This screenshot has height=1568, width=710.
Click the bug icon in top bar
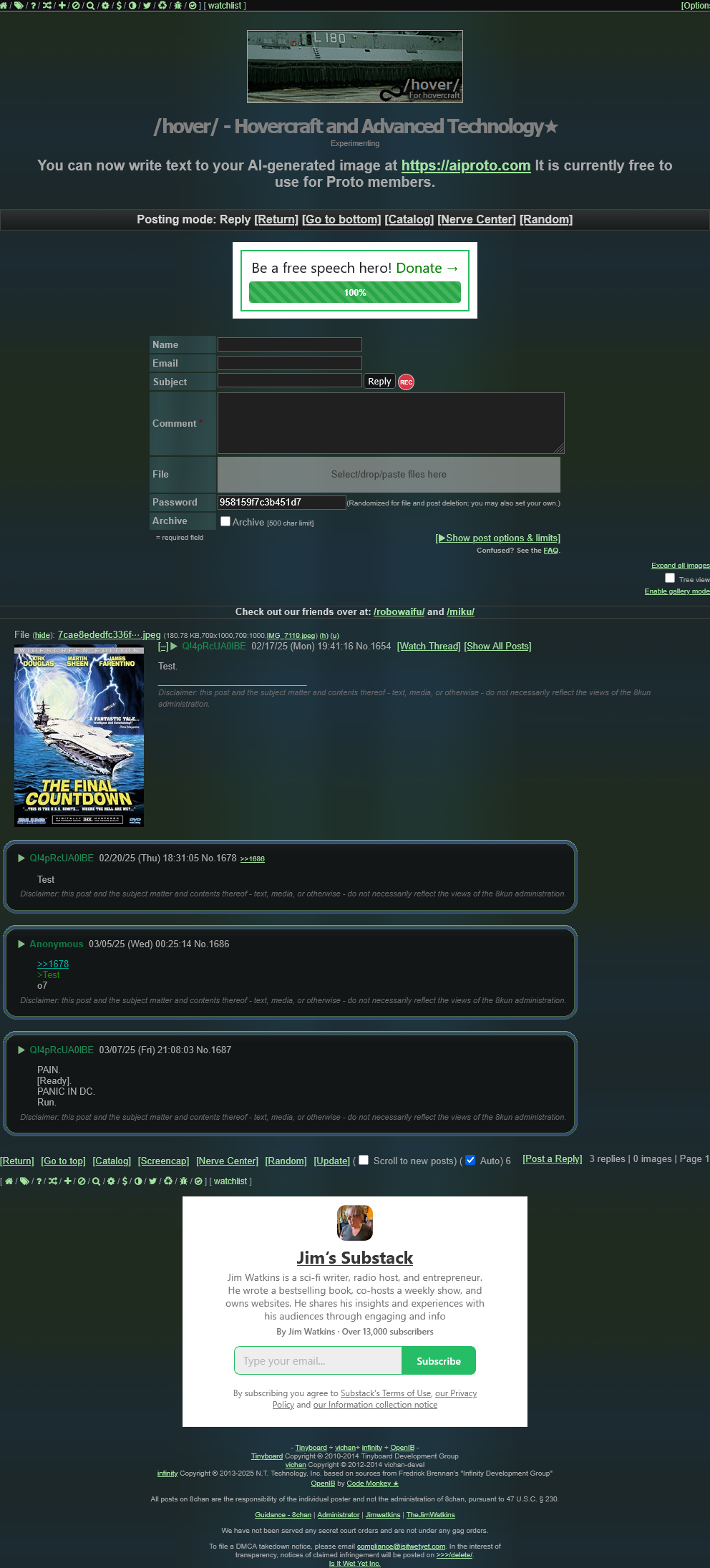(x=177, y=5)
